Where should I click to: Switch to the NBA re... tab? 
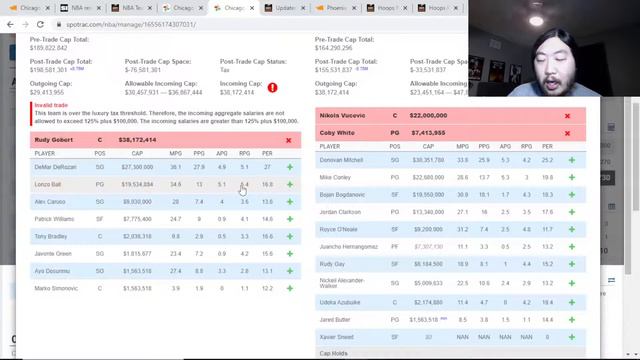80,8
